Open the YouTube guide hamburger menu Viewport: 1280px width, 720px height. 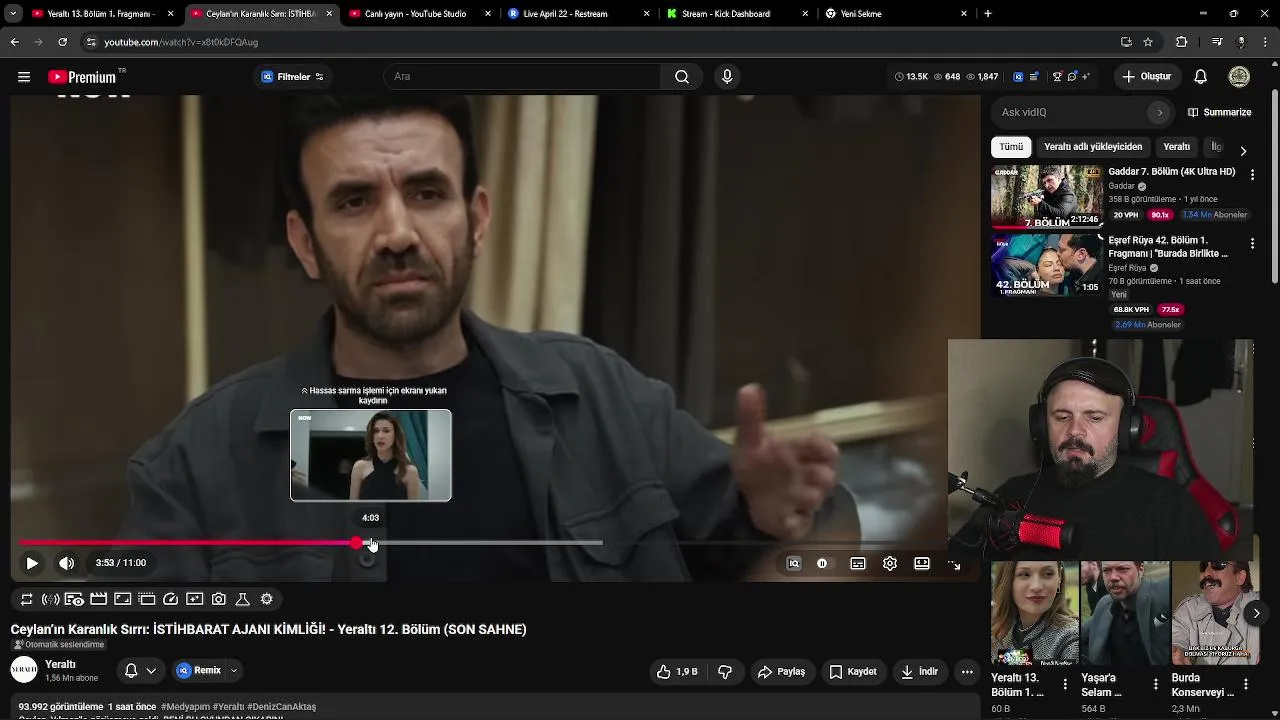point(24,77)
